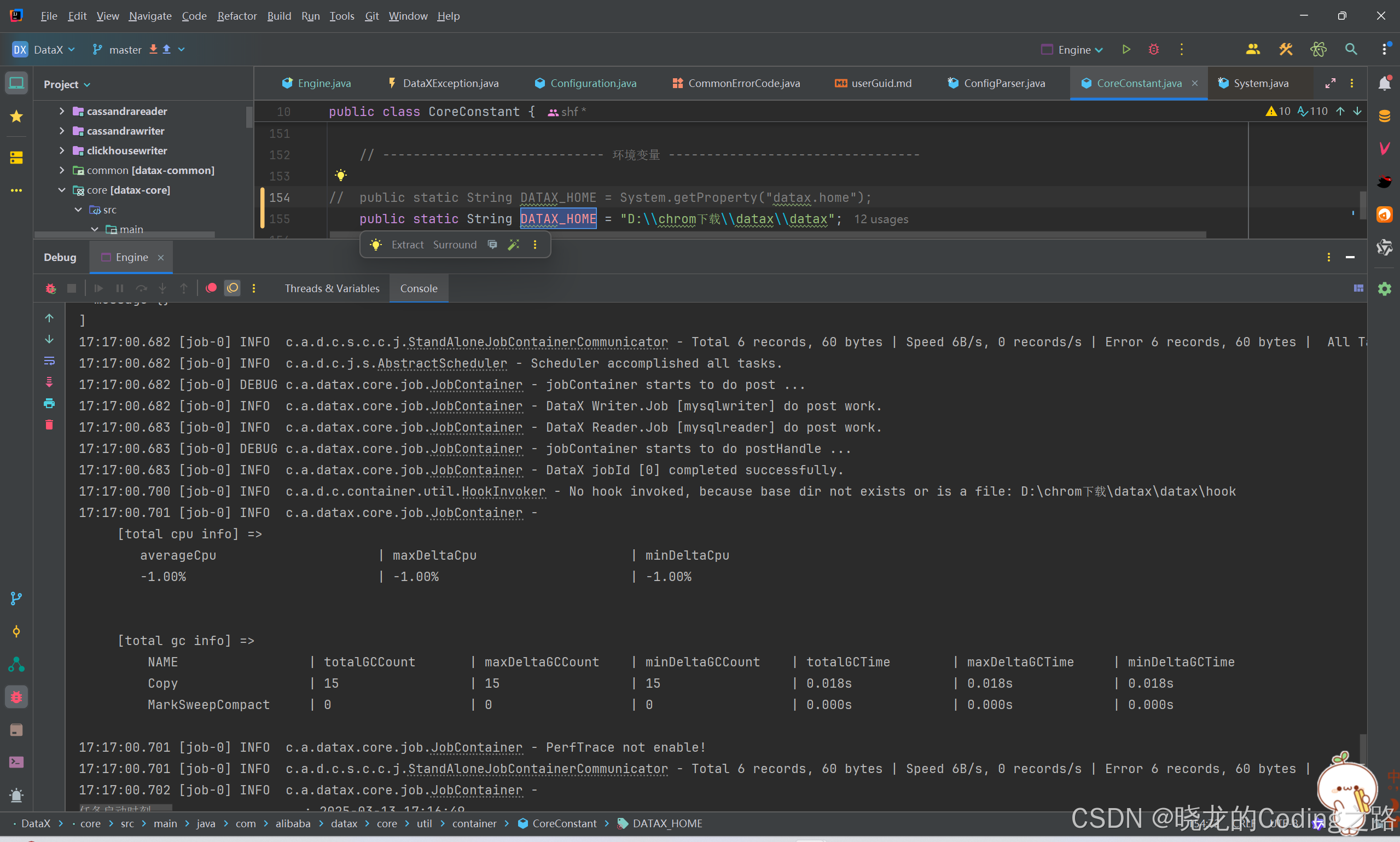
Task: Switch to ConfigParser.java tab
Action: point(996,83)
